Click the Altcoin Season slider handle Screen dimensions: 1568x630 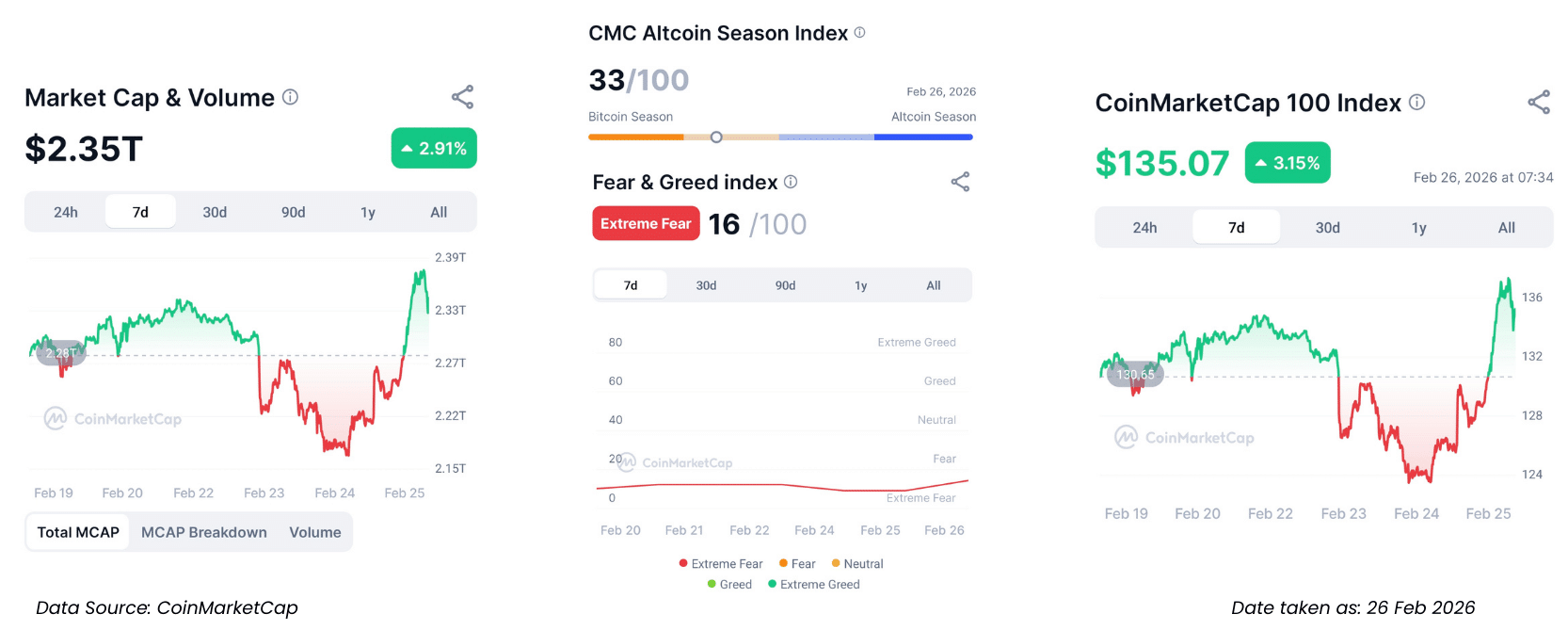[x=716, y=137]
